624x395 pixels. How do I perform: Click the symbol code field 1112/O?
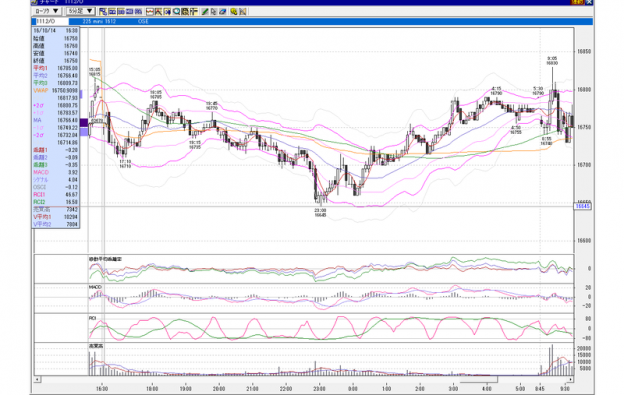pyautogui.click(x=51, y=21)
